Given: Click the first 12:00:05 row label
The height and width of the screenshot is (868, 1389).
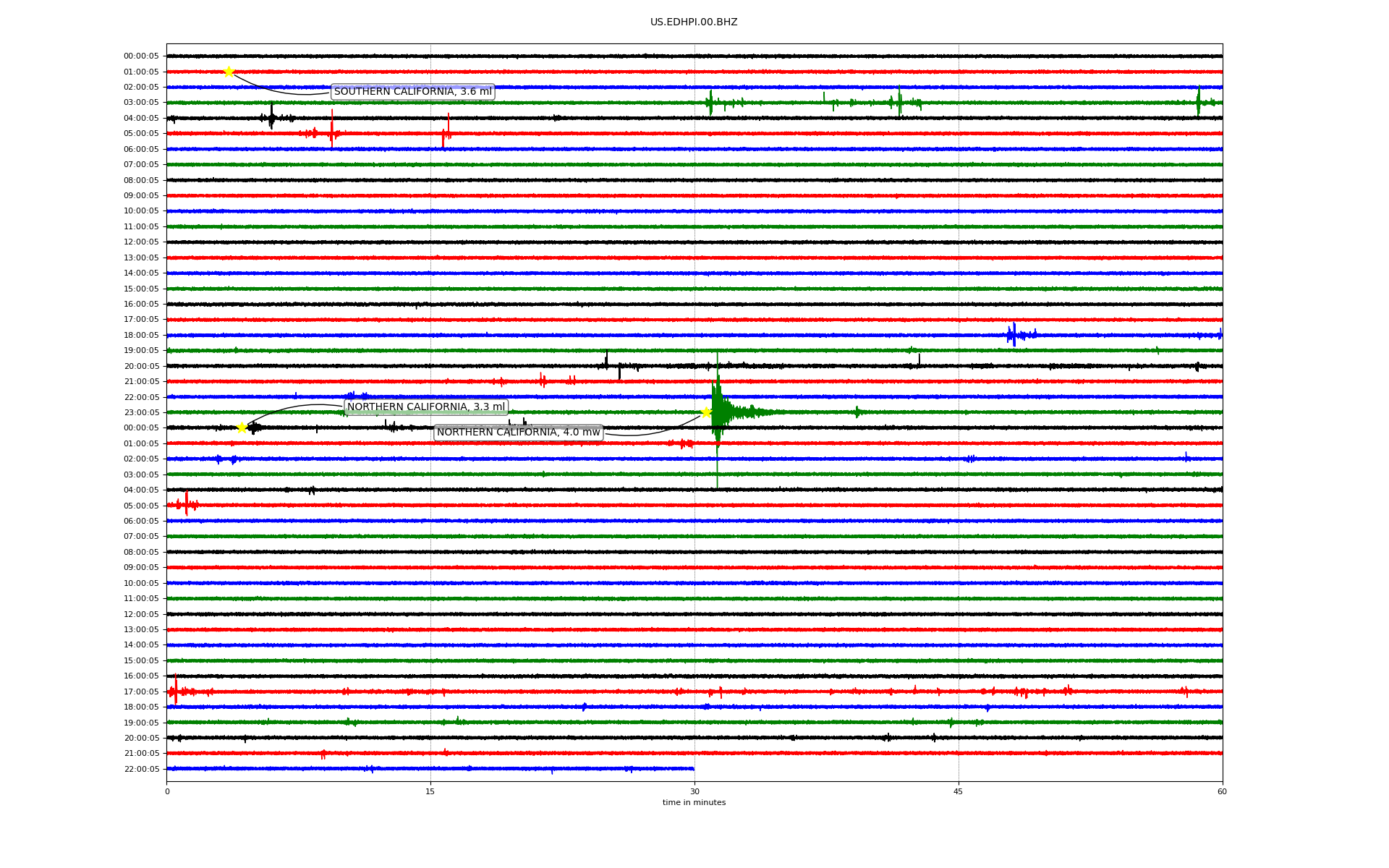Looking at the screenshot, I should 141,242.
